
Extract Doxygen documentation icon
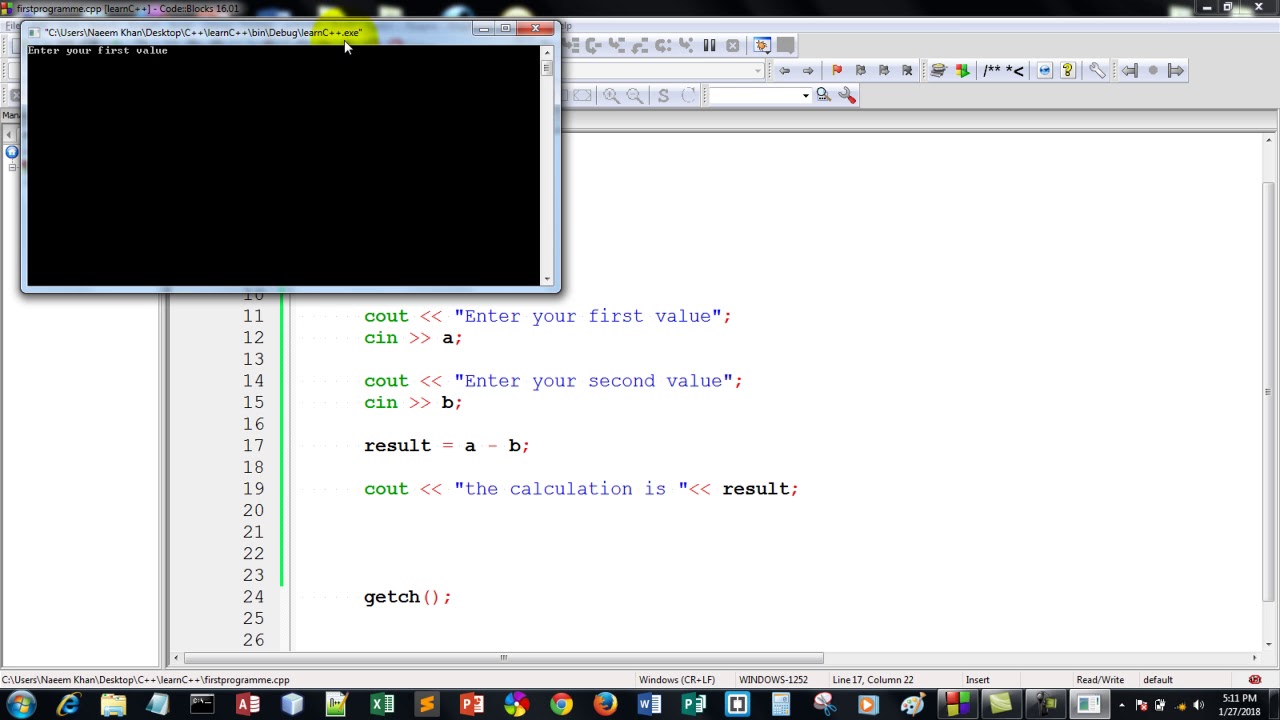tap(962, 70)
